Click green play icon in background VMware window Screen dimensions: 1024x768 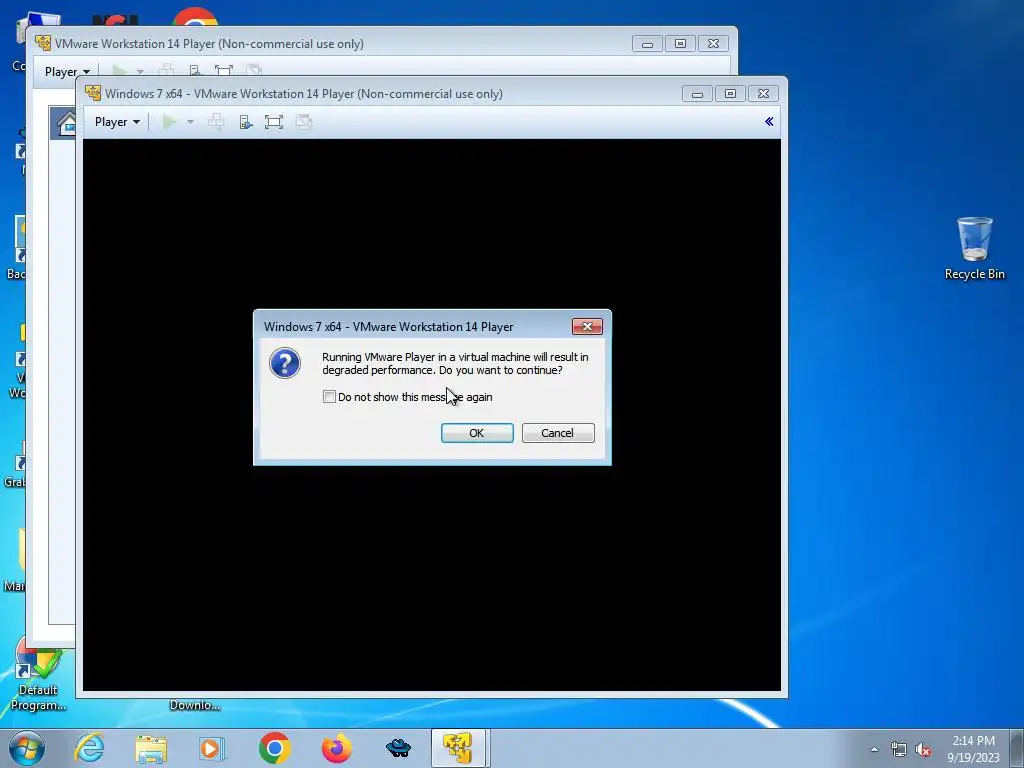coord(120,71)
